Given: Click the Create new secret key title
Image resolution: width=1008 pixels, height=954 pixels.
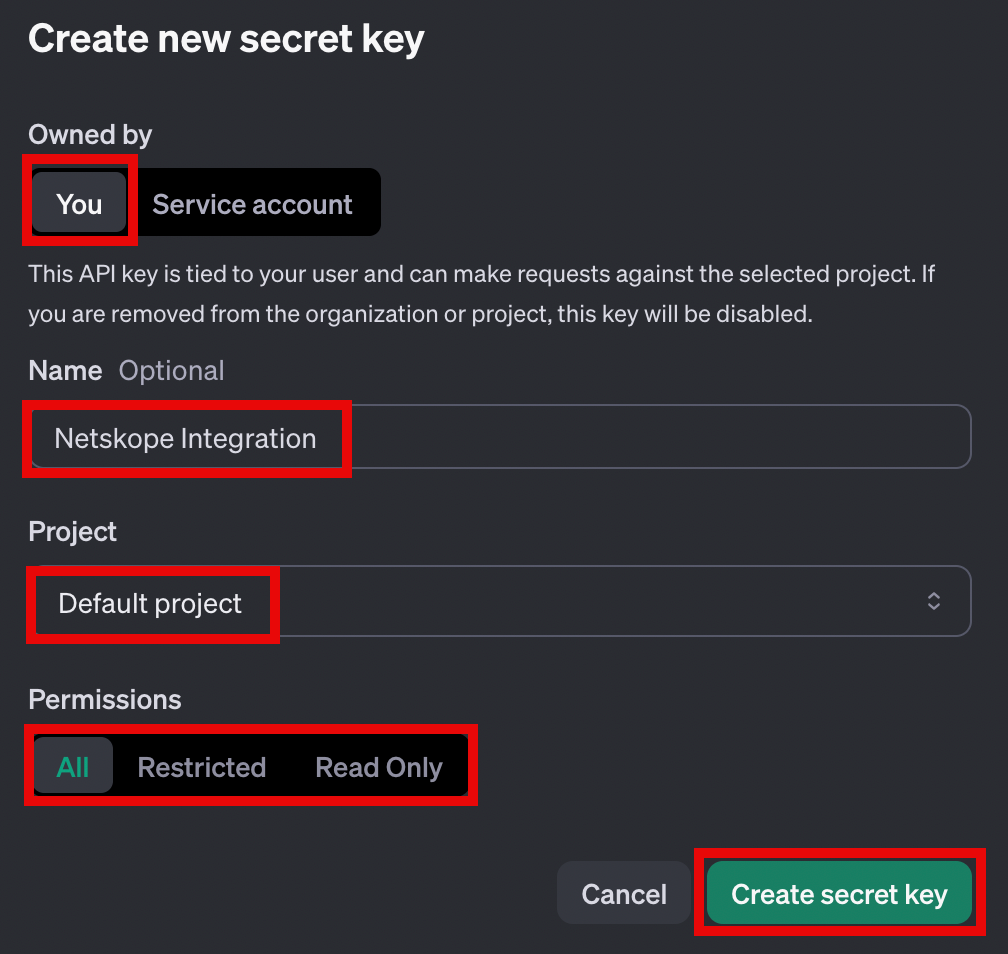Looking at the screenshot, I should (226, 38).
